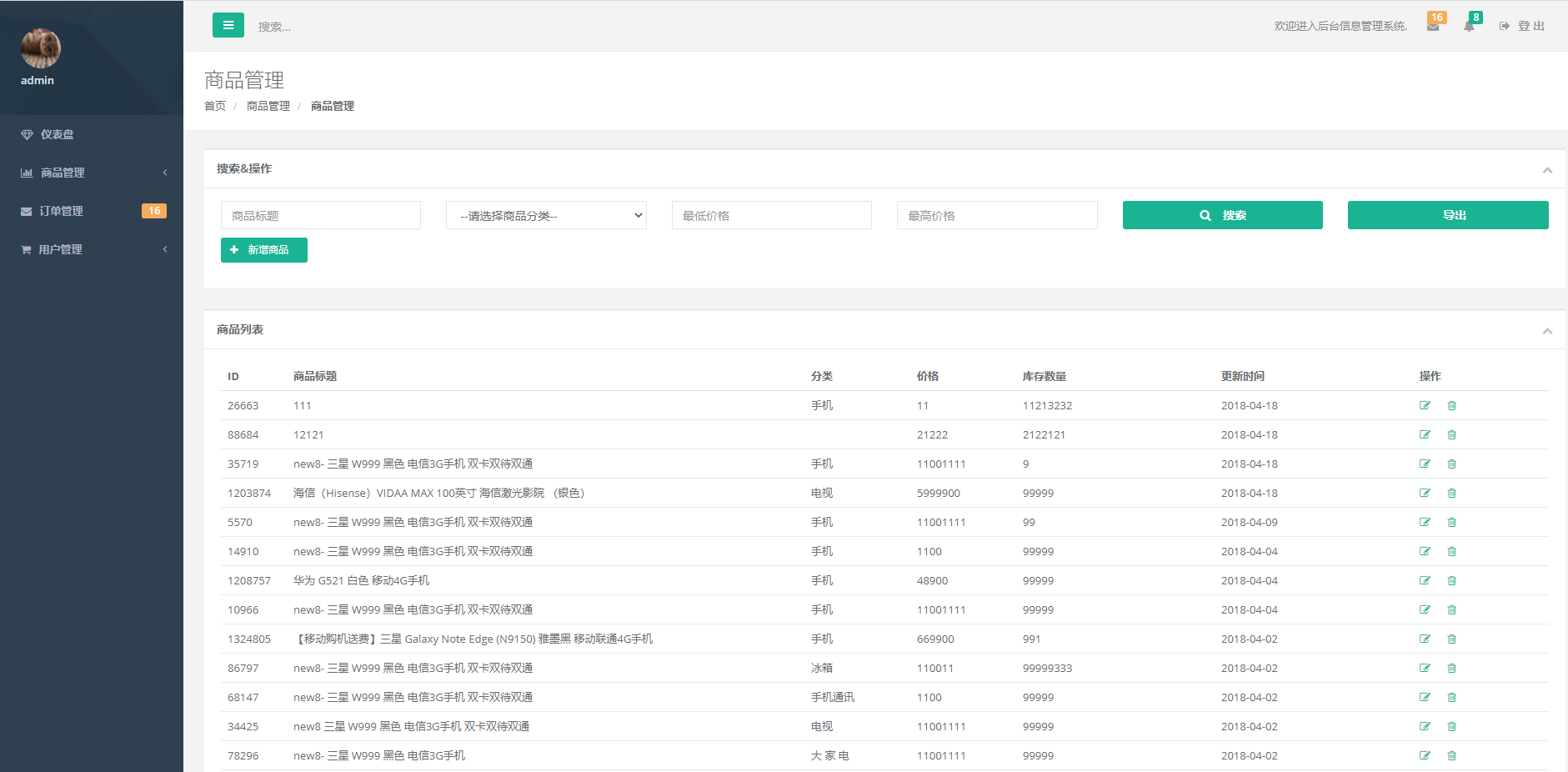The image size is (1568, 772).
Task: Collapse the 搜索&操作 panel
Action: 1547,169
